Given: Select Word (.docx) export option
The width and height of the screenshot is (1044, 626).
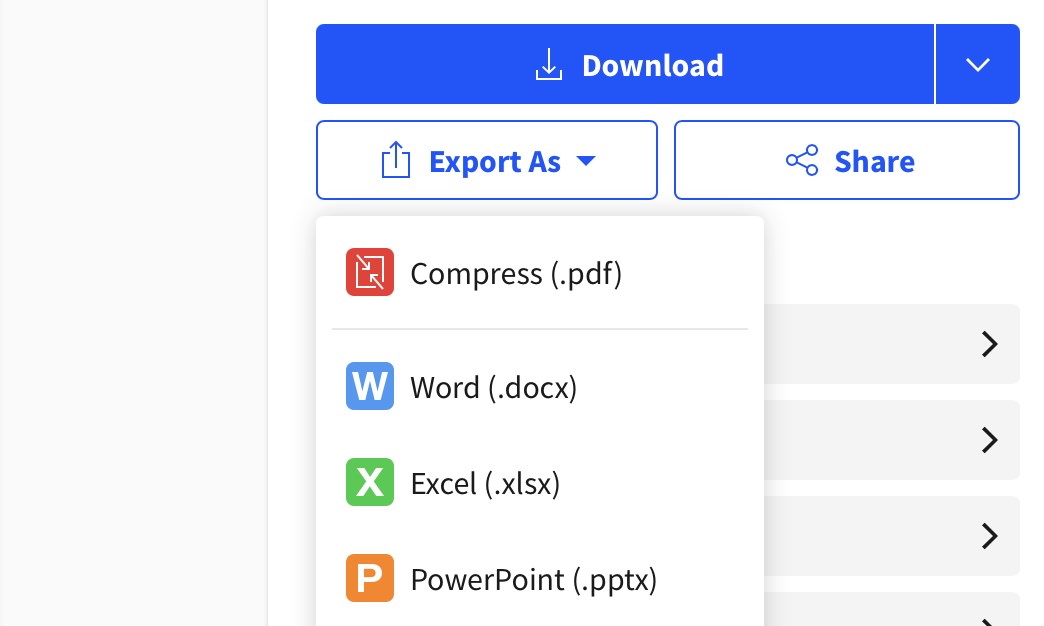Looking at the screenshot, I should pyautogui.click(x=494, y=387).
